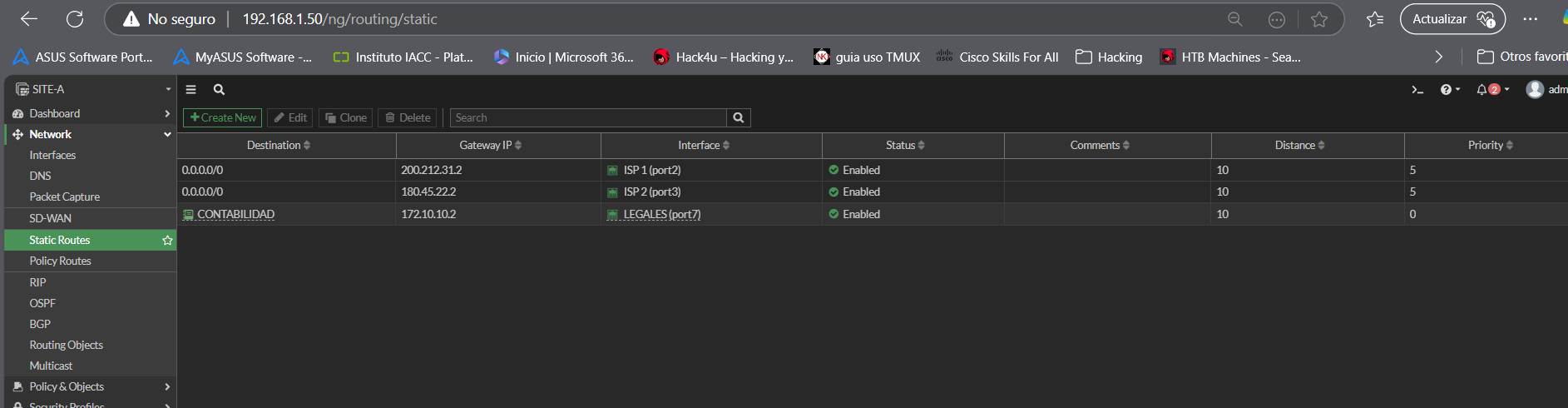Viewport: 1568px width, 408px height.
Task: Click the magnifier icon beside hamburger menu
Action: [x=219, y=90]
